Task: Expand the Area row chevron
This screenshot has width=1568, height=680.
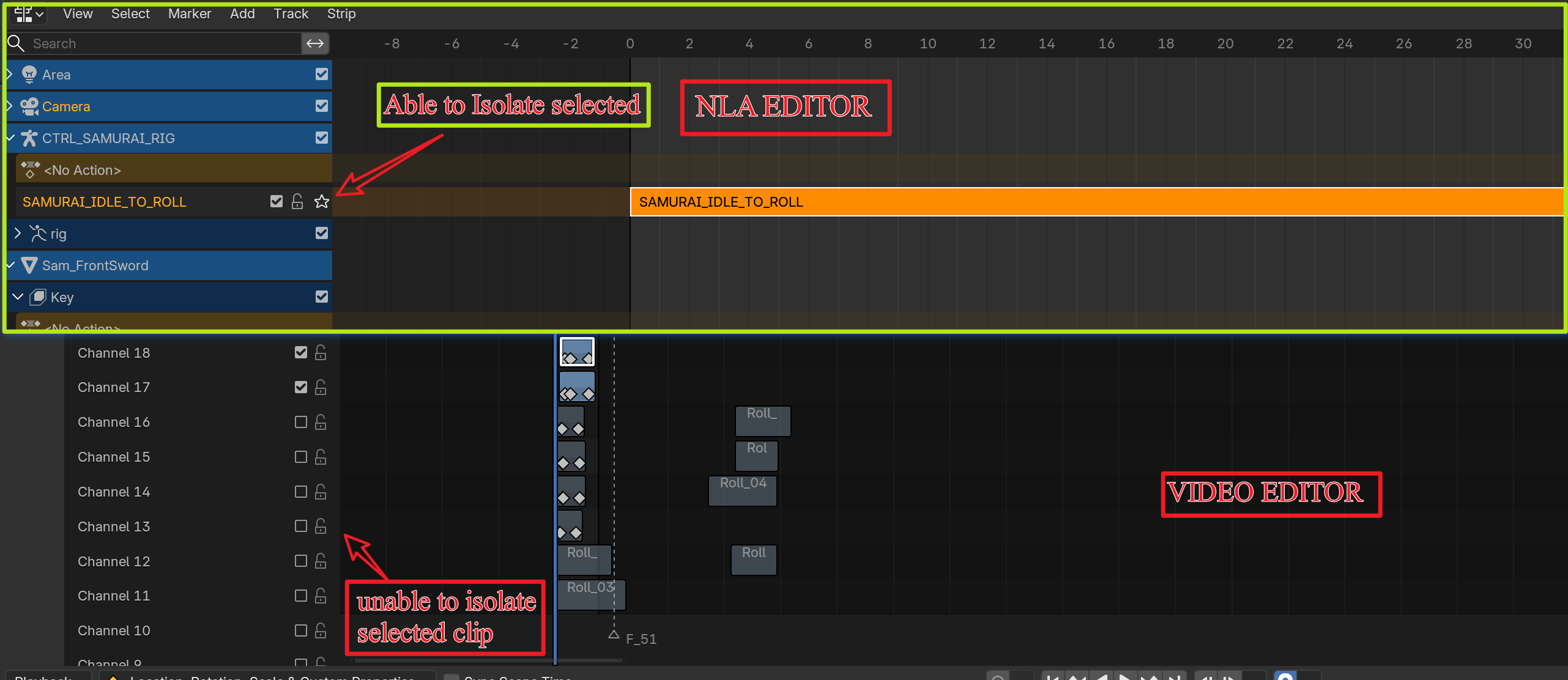Action: click(10, 75)
